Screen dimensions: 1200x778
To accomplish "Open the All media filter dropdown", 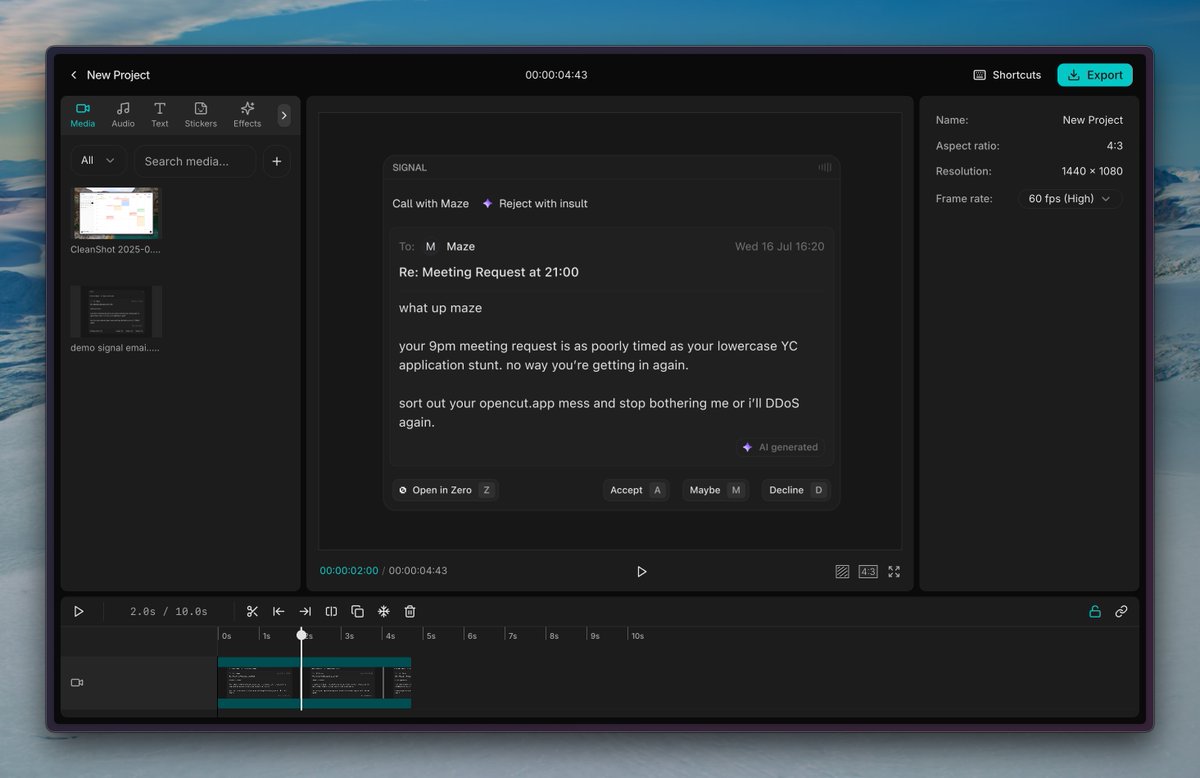I will tap(99, 161).
